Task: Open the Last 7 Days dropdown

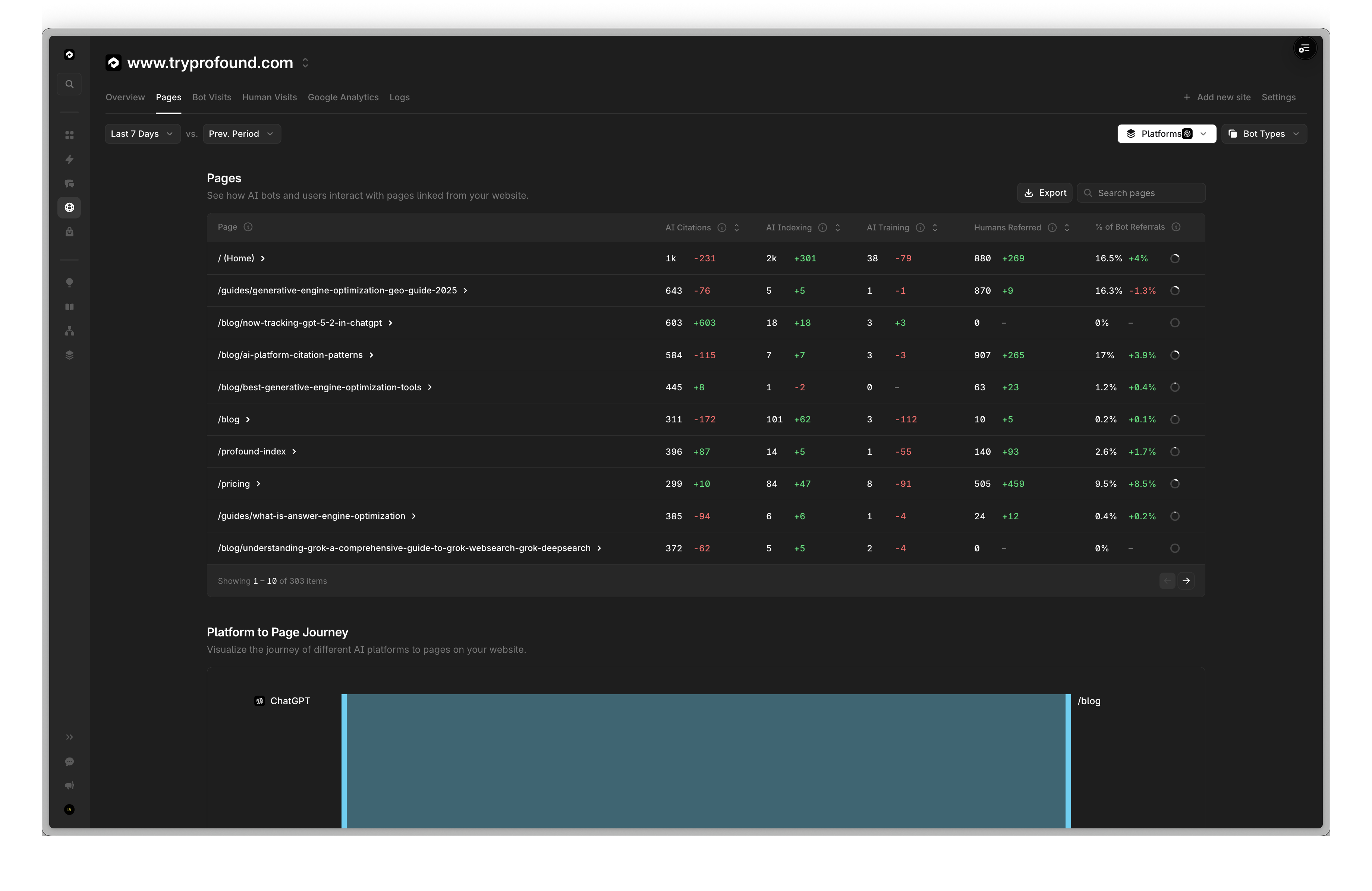Action: [142, 134]
